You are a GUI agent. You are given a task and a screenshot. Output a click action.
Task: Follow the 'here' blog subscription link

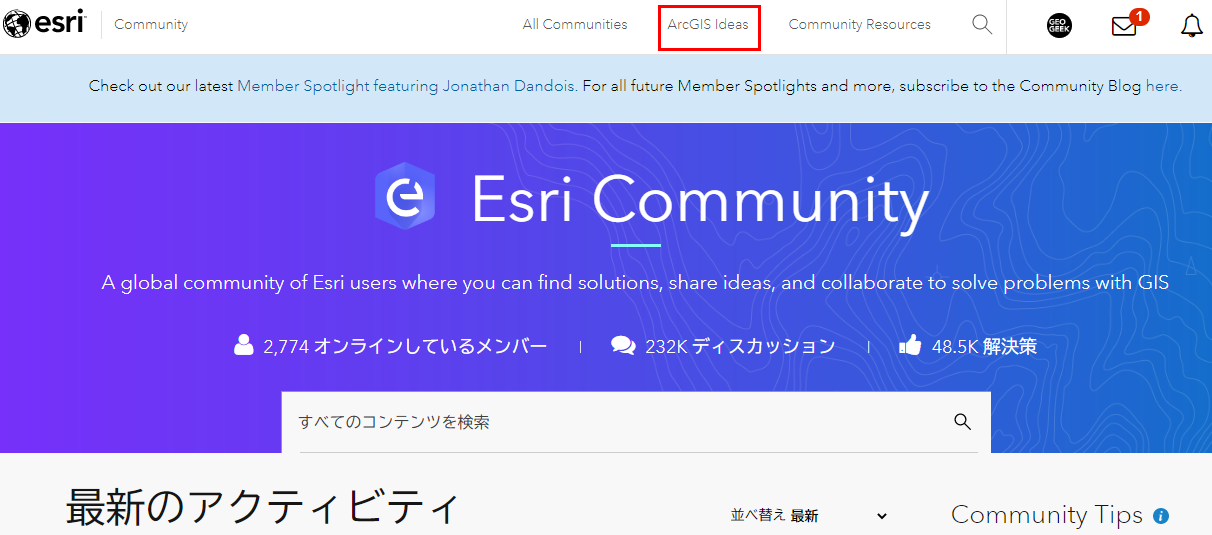coord(1162,86)
